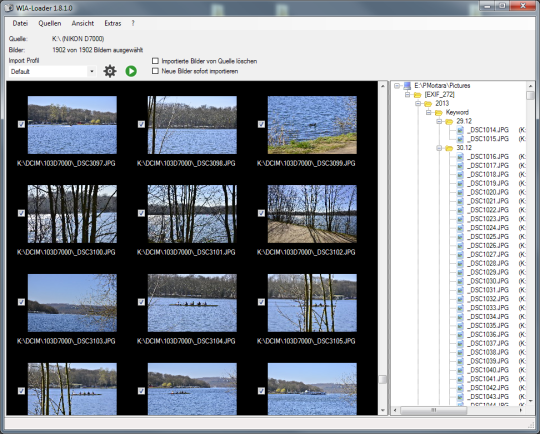Viewport: 540px width, 434px height.
Task: Uncheck the checkbox for _DSC3097.JPG thumbnail
Action: 21,124
